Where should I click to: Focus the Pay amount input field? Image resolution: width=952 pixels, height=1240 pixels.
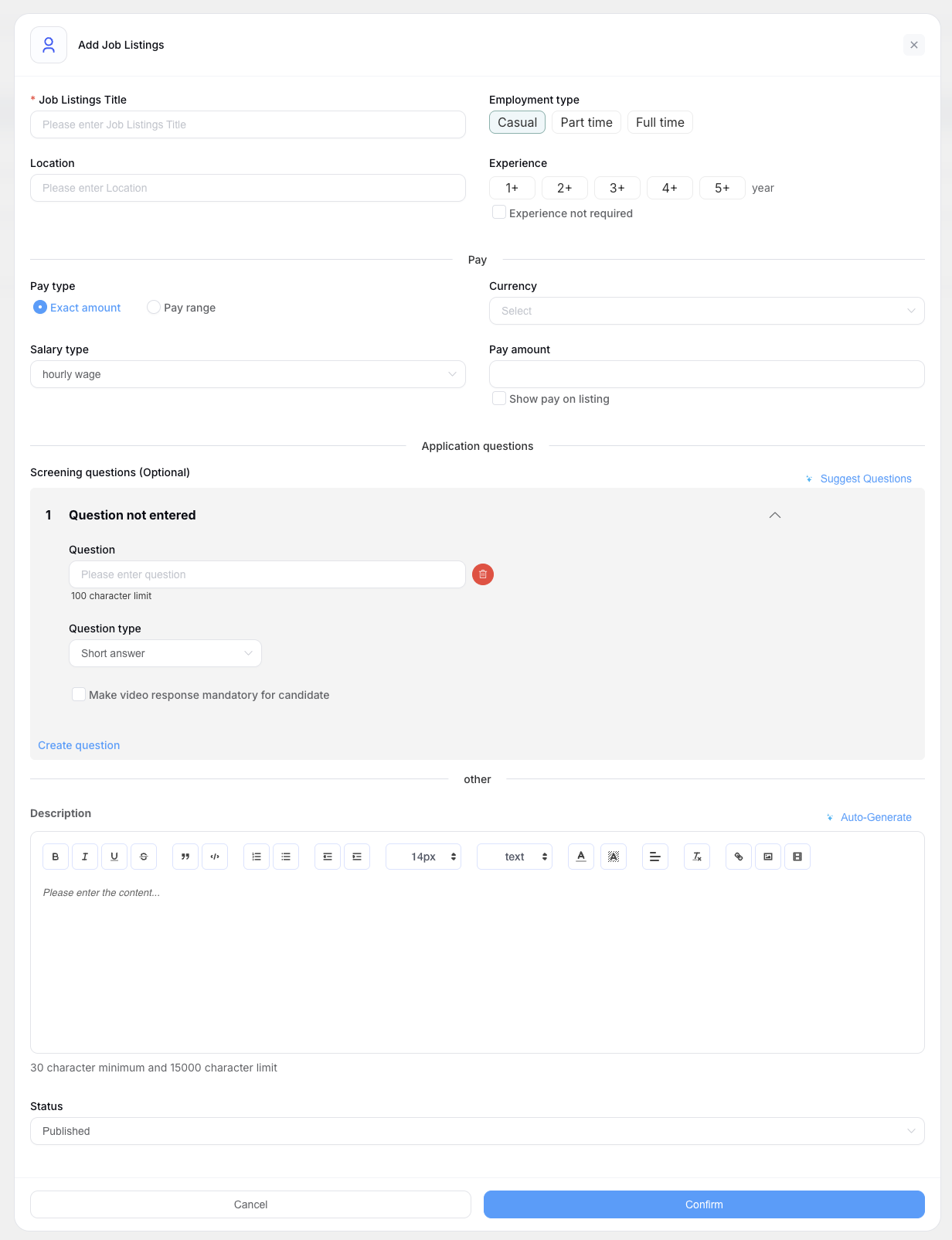pos(707,374)
